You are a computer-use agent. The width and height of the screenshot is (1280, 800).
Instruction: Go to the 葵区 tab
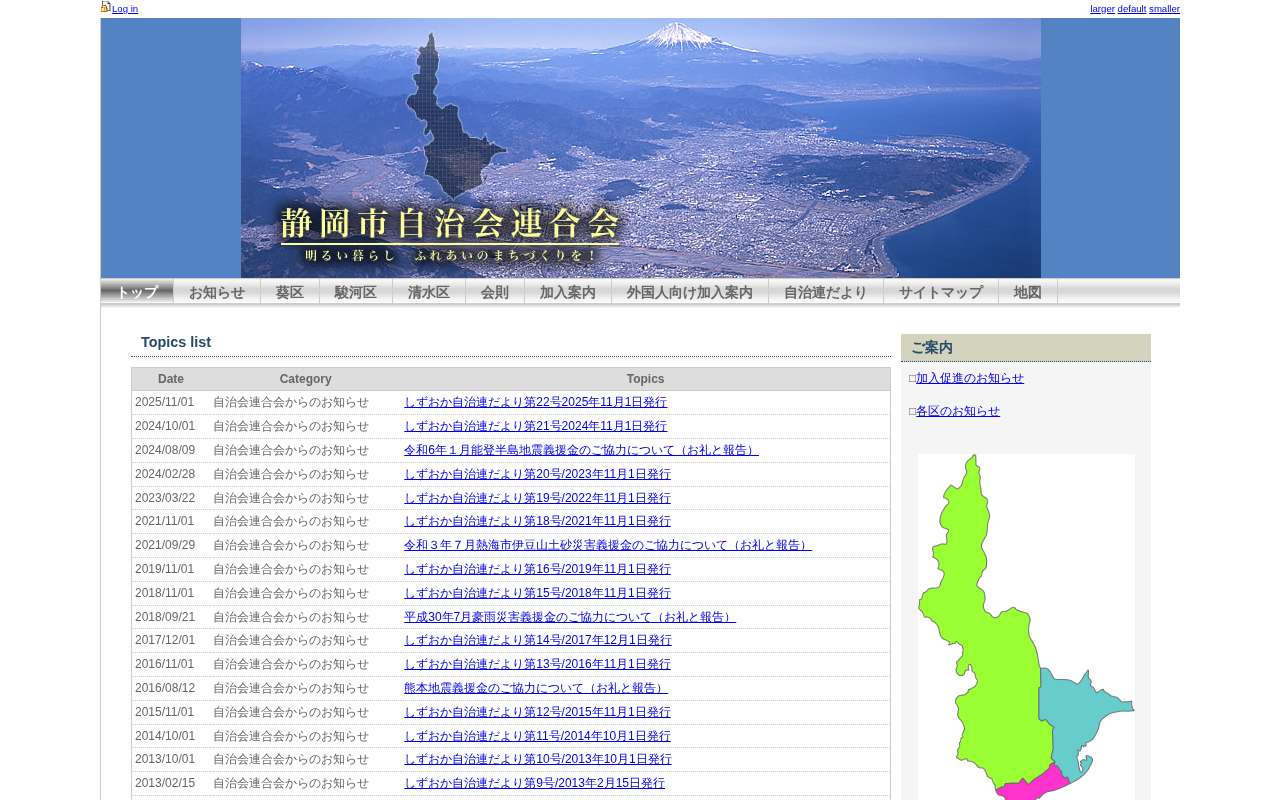290,292
